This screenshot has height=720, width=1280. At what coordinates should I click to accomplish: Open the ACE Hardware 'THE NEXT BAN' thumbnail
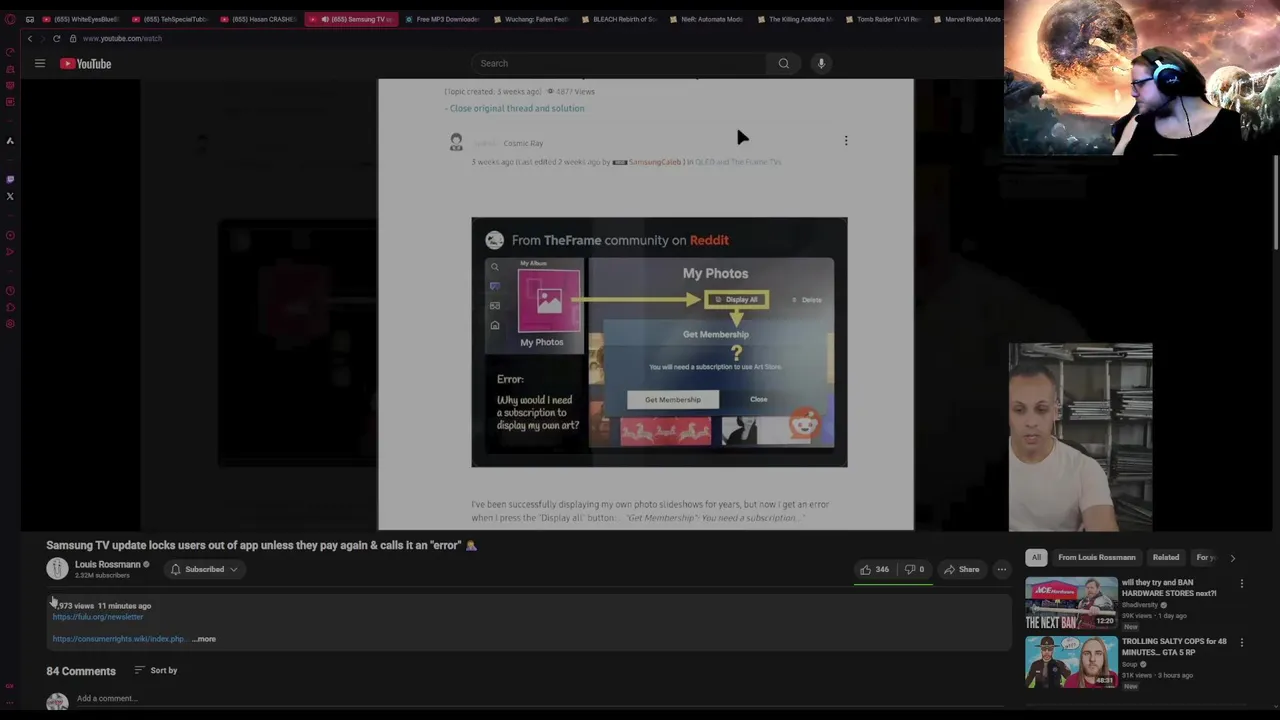pos(1070,603)
